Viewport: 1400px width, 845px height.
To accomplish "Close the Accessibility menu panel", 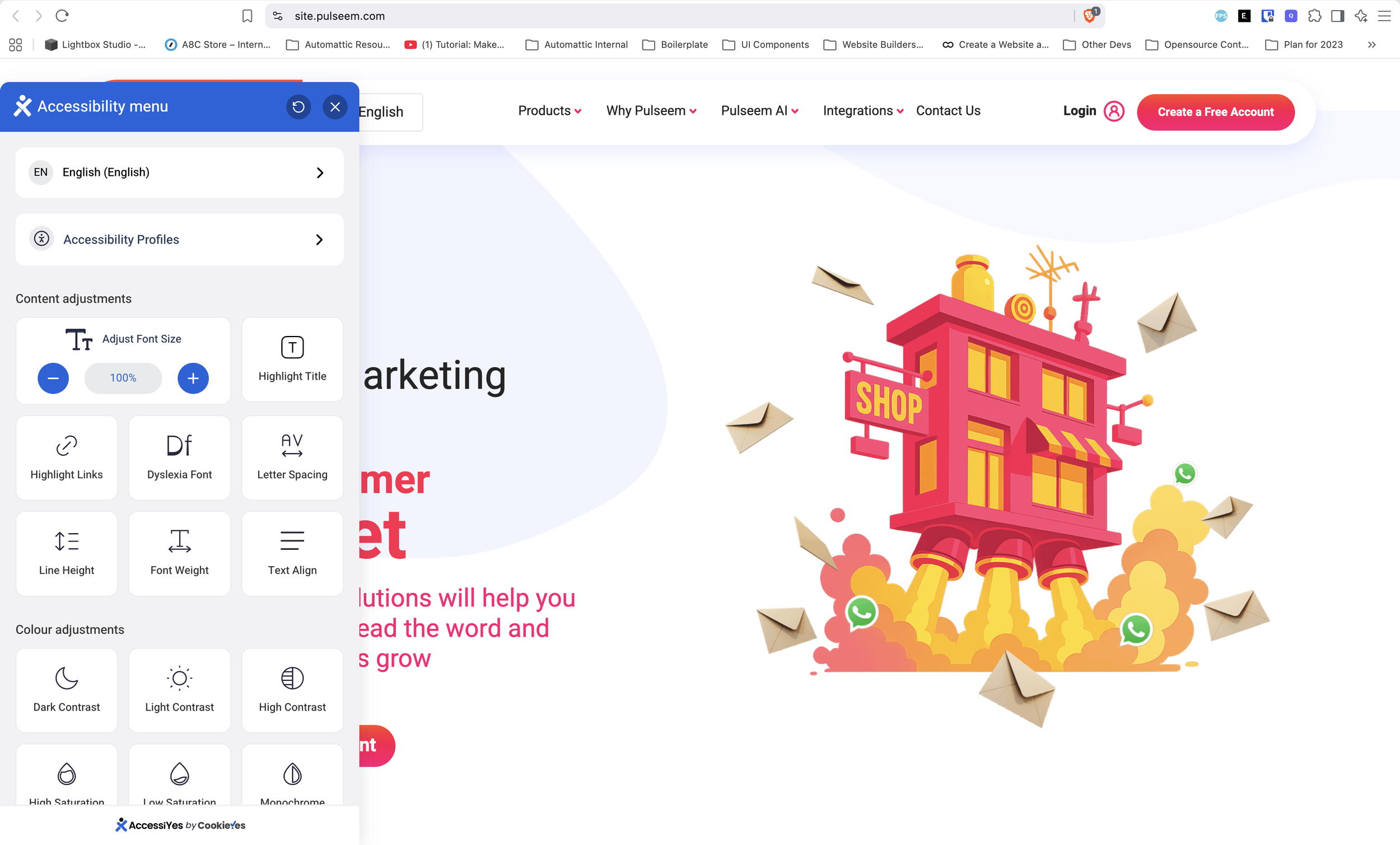I will tap(335, 107).
